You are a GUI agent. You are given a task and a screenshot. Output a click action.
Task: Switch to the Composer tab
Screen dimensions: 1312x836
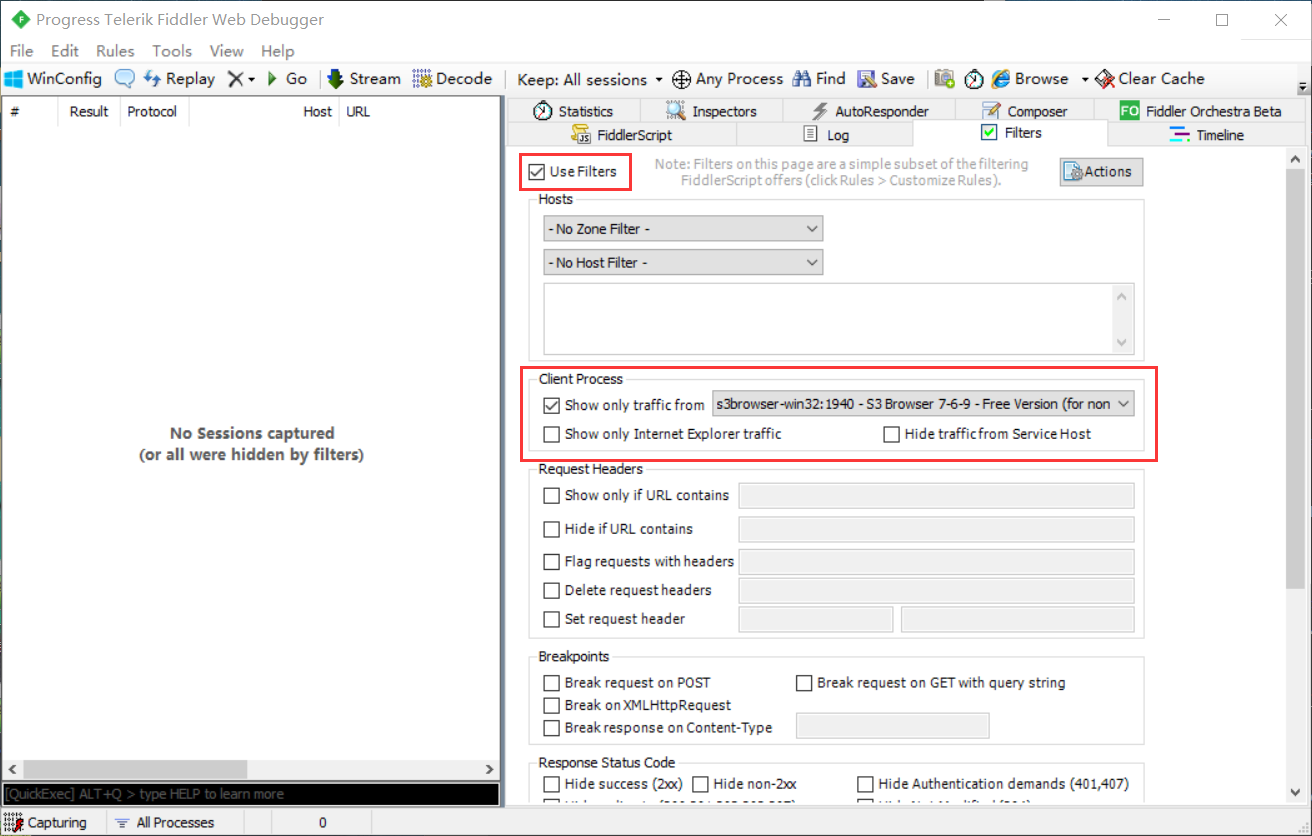click(x=1024, y=111)
